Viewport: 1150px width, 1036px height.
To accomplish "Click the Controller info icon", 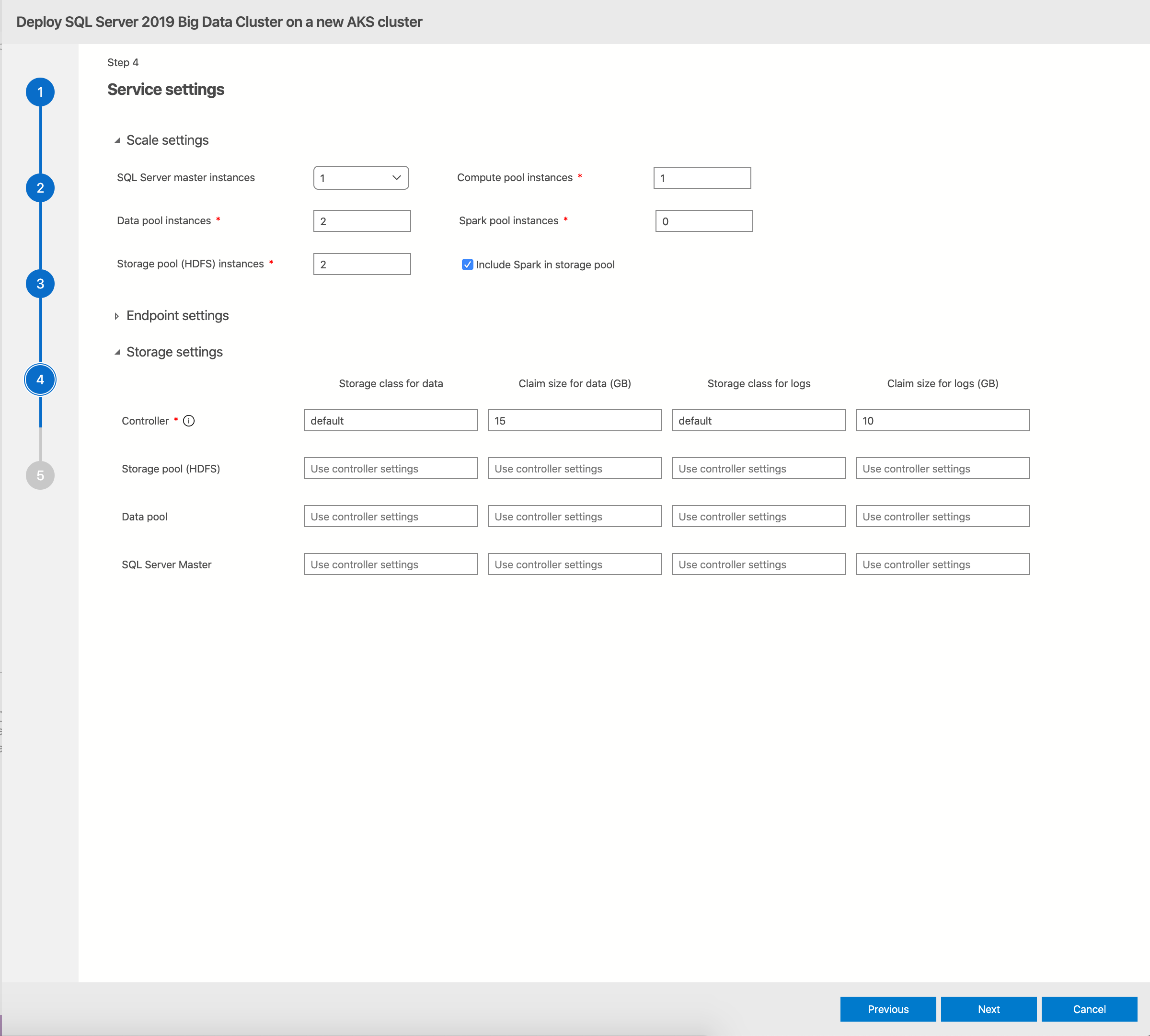I will pos(189,421).
